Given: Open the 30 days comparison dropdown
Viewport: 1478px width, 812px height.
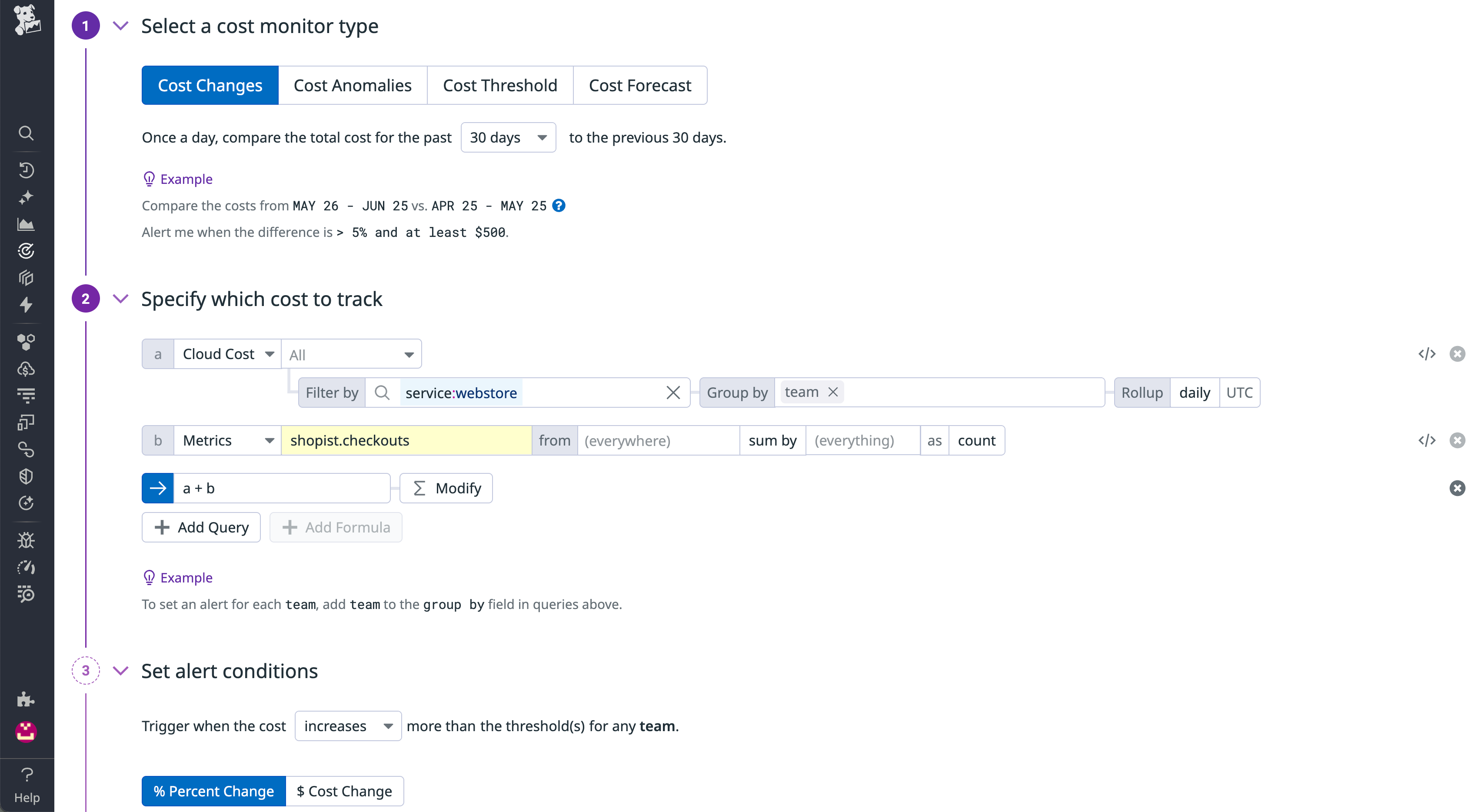Looking at the screenshot, I should pyautogui.click(x=508, y=137).
